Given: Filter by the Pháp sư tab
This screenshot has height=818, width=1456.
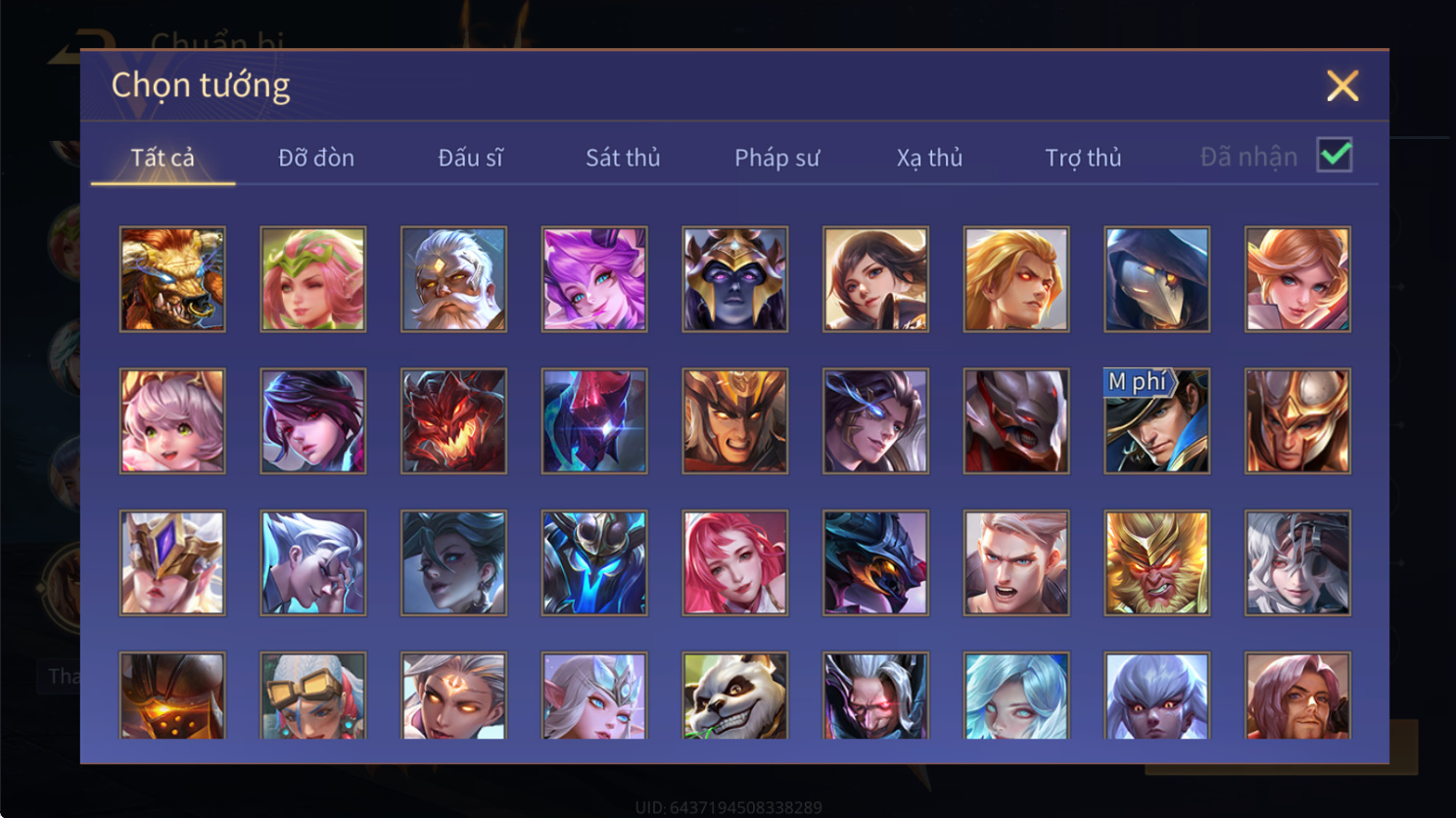Looking at the screenshot, I should 776,158.
